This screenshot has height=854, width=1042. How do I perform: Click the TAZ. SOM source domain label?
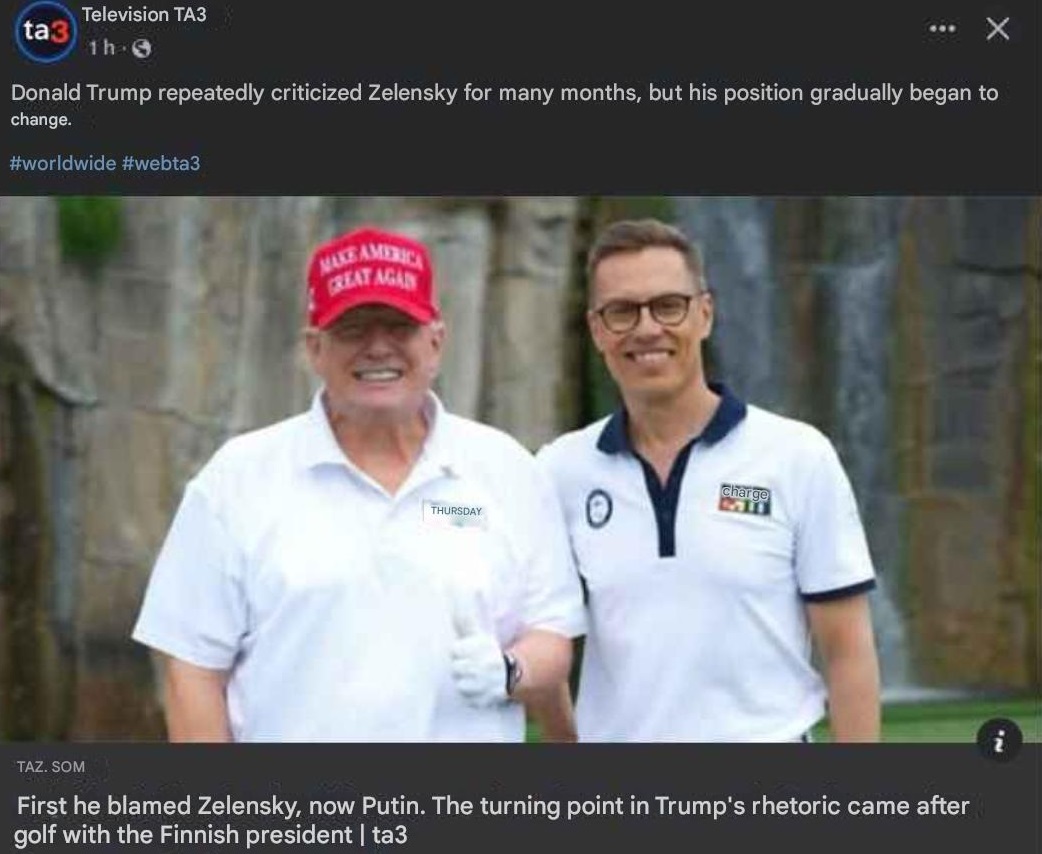click(51, 766)
